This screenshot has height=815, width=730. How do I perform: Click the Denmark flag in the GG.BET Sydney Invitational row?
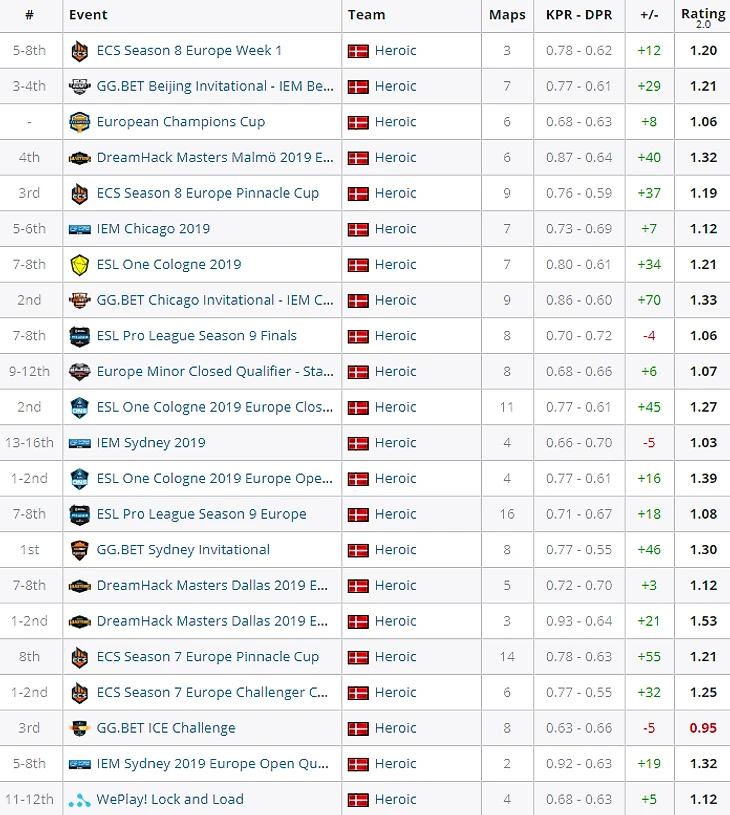358,550
